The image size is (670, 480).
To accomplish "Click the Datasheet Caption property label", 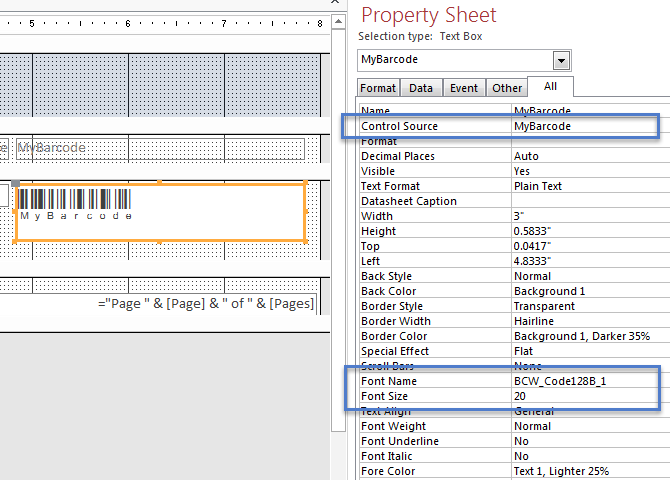I will (409, 201).
